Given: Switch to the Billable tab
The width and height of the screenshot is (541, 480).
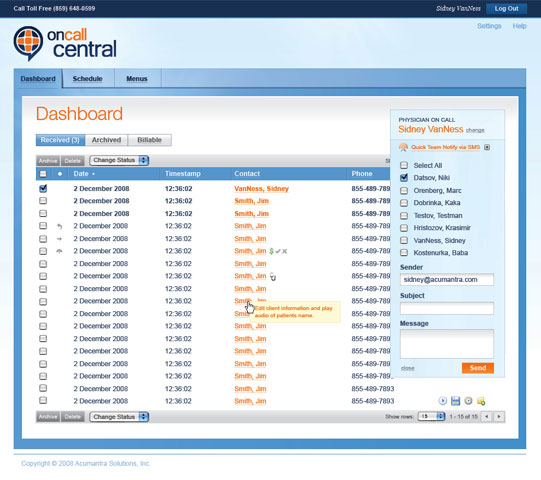Looking at the screenshot, I should click(149, 140).
